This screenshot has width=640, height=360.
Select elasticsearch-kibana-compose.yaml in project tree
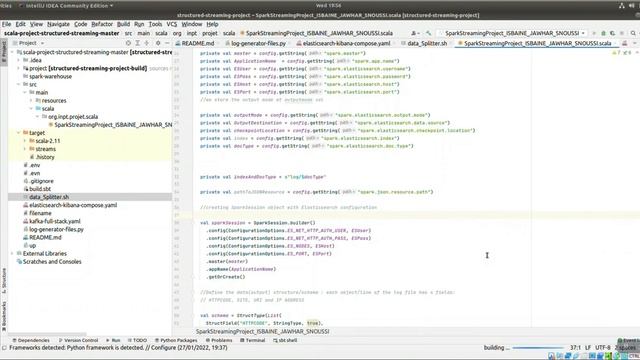(x=73, y=205)
